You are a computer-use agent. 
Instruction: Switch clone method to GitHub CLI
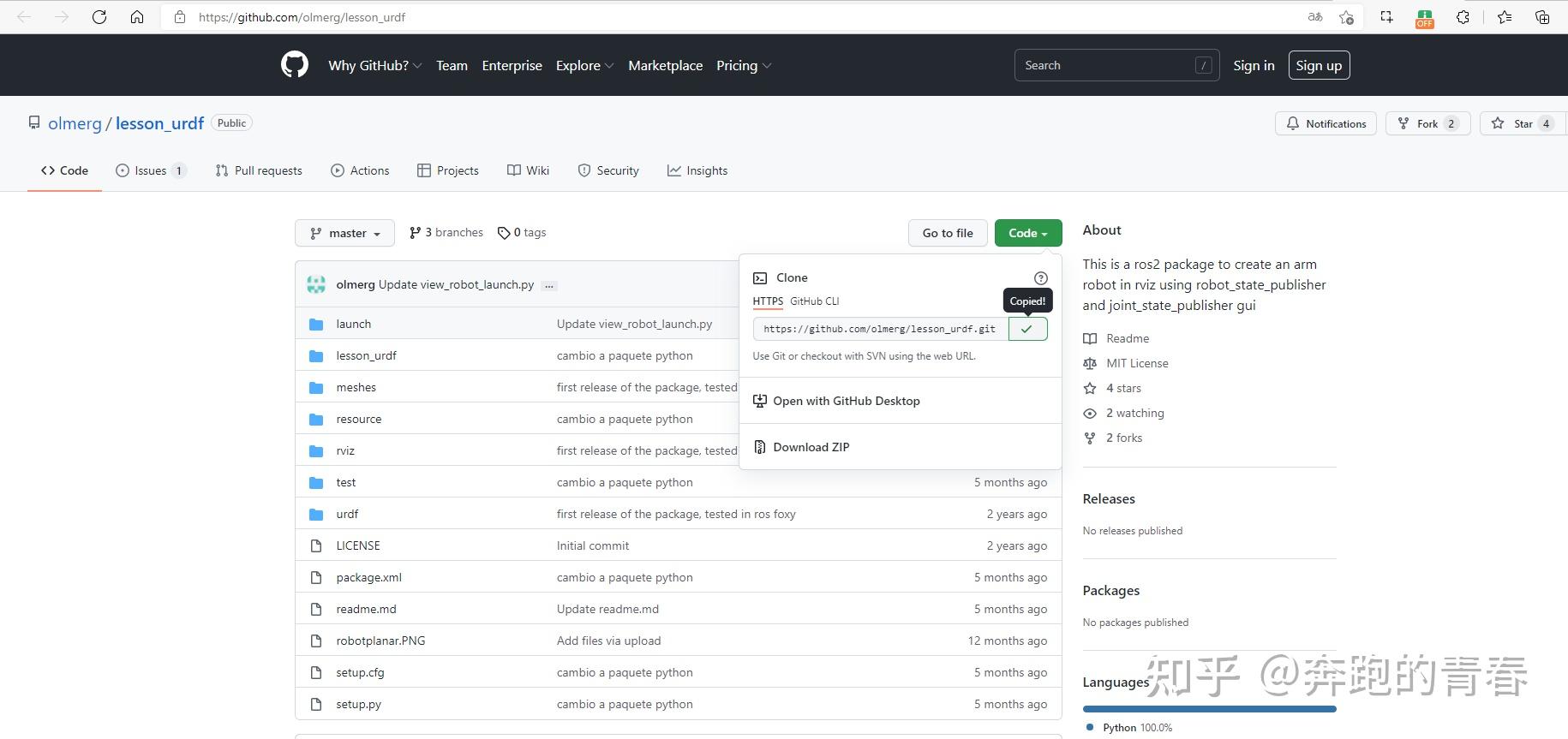[x=814, y=301]
